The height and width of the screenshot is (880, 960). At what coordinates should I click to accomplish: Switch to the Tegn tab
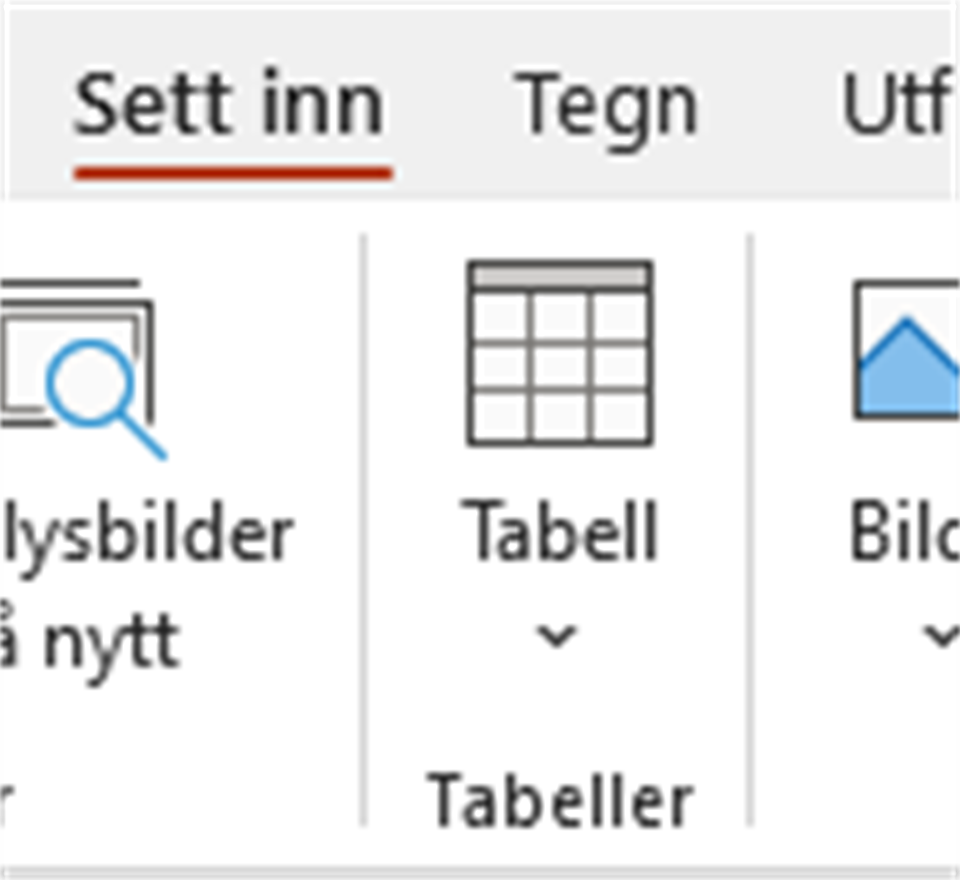click(605, 106)
